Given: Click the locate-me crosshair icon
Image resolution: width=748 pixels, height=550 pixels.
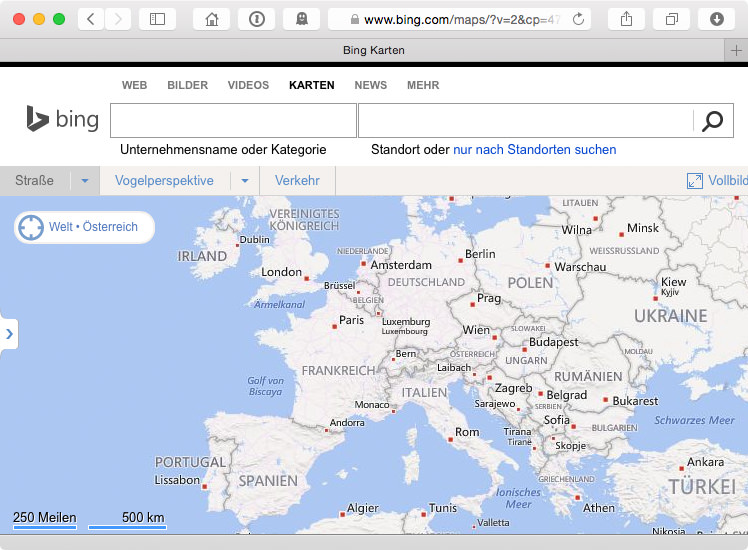Looking at the screenshot, I should (x=31, y=227).
